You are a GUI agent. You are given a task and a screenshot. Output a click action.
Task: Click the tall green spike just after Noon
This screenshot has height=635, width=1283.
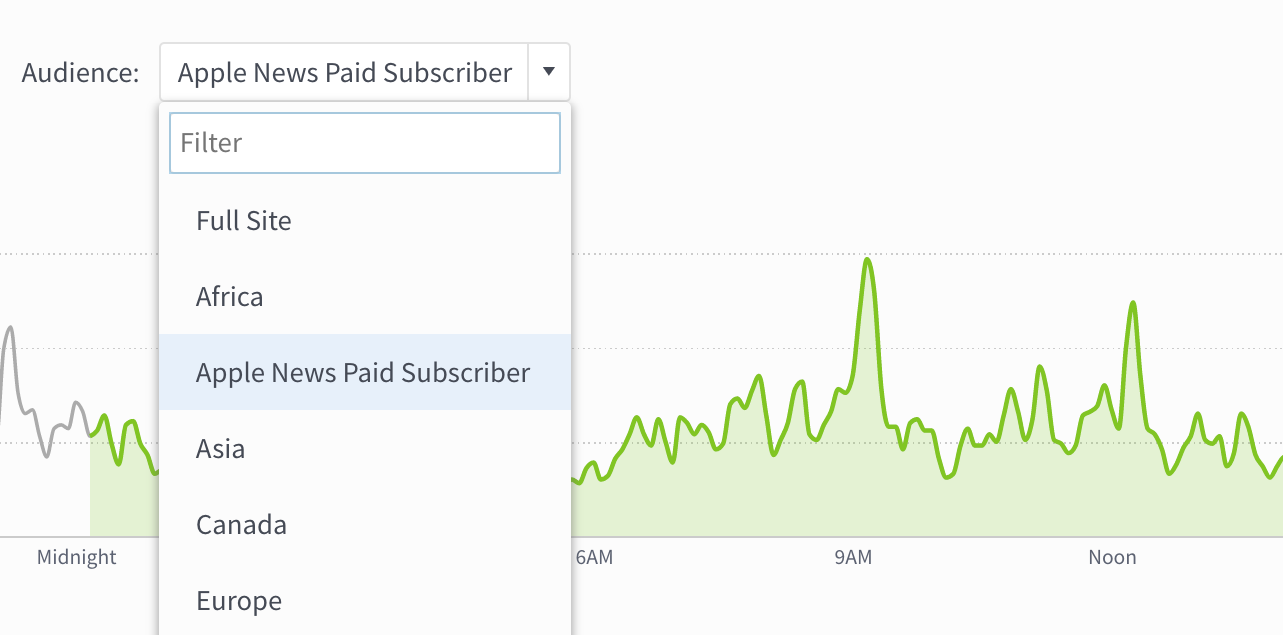(1133, 303)
